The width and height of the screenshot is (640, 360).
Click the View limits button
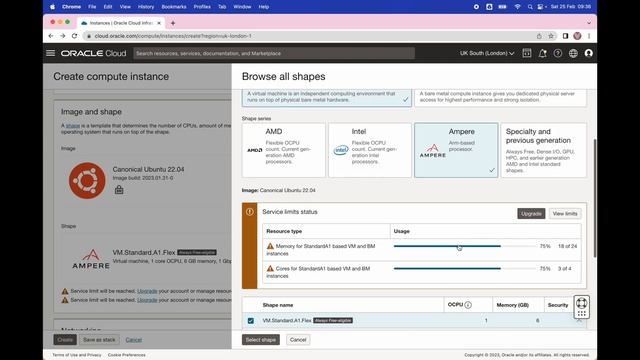click(565, 213)
